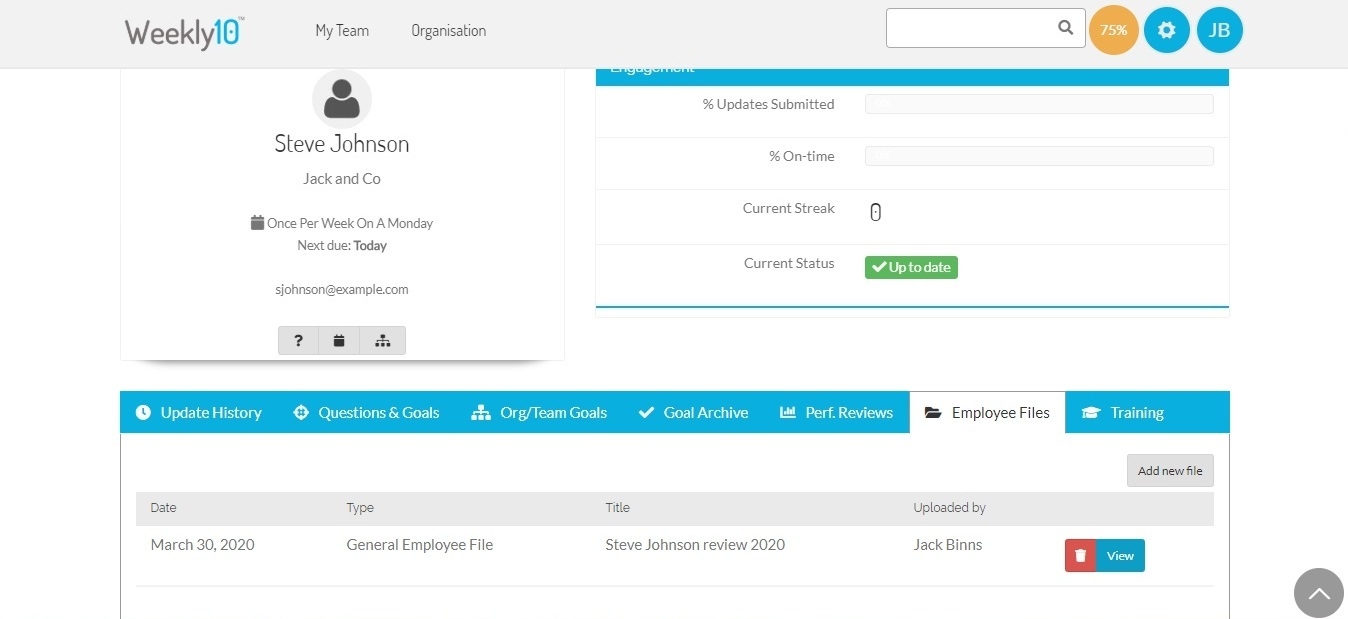Switch to Questions & Goals tab

click(366, 413)
